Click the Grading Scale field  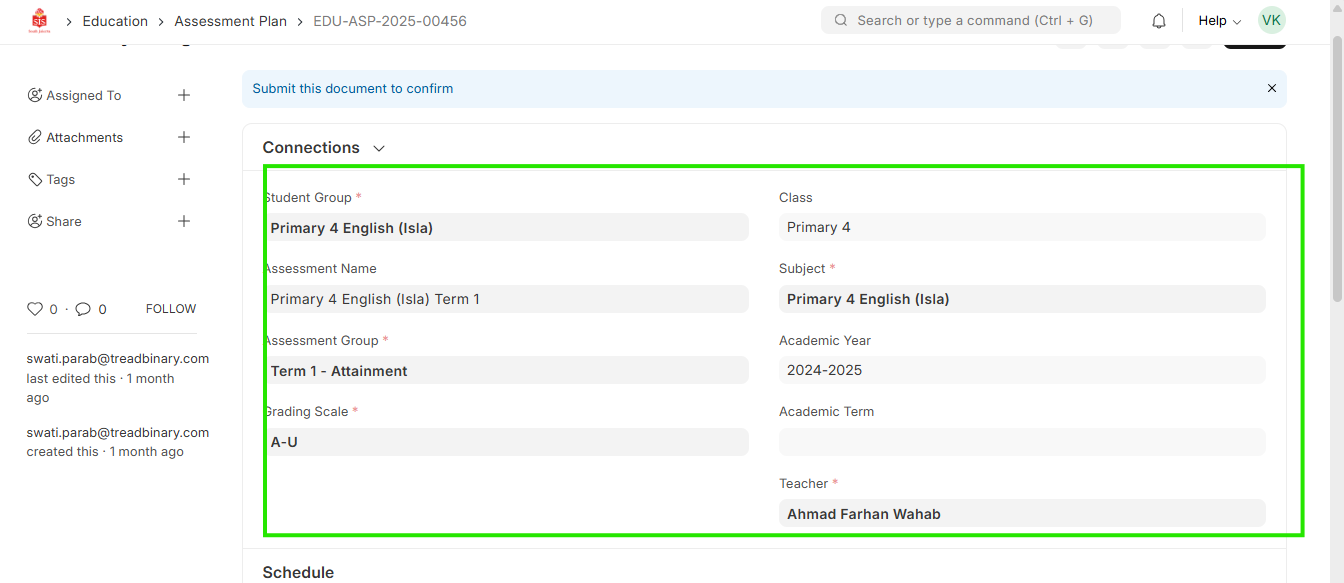coord(507,442)
